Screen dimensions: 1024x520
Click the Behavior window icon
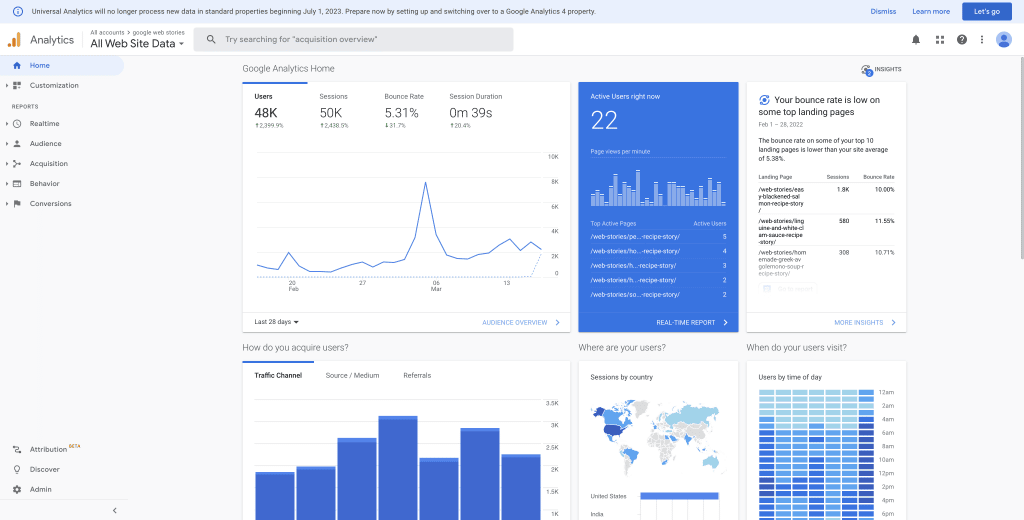click(x=17, y=184)
